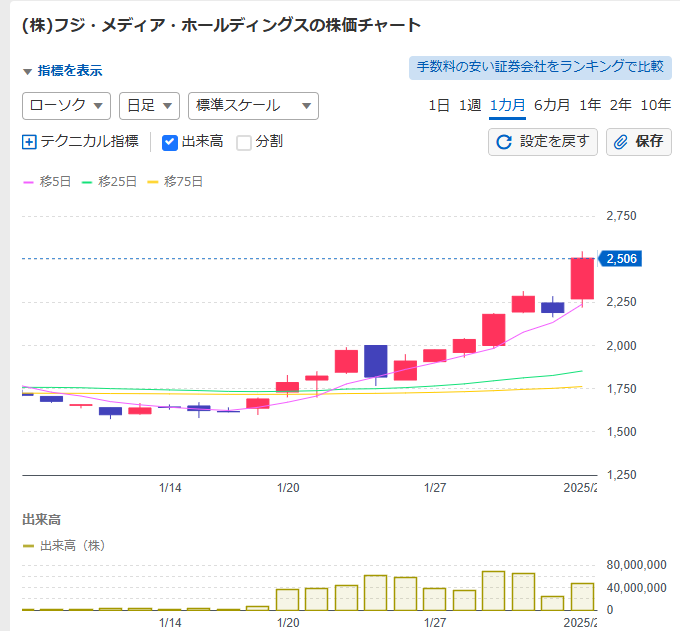Open the ローソク chart type dropdown
The image size is (680, 631).
pyautogui.click(x=66, y=106)
